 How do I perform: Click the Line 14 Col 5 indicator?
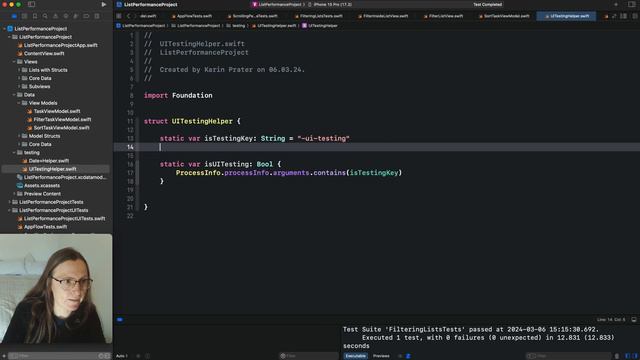(611, 320)
